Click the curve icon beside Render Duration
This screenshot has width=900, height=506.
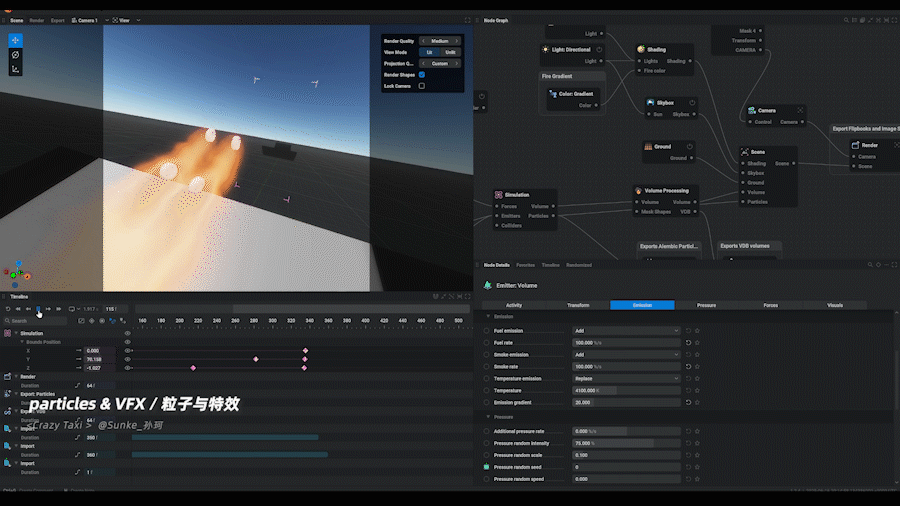(x=77, y=386)
